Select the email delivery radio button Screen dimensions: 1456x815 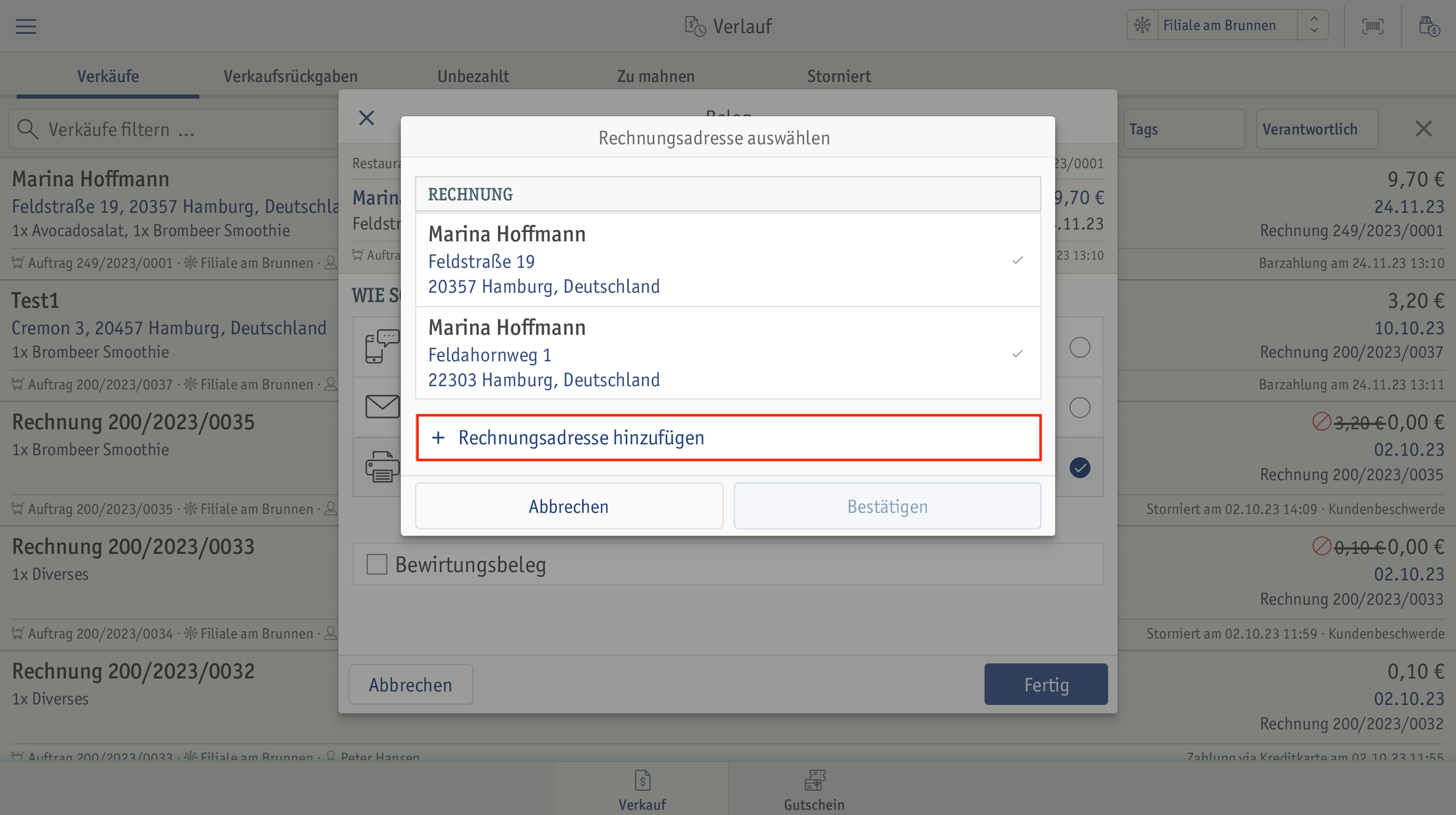pyautogui.click(x=1080, y=407)
